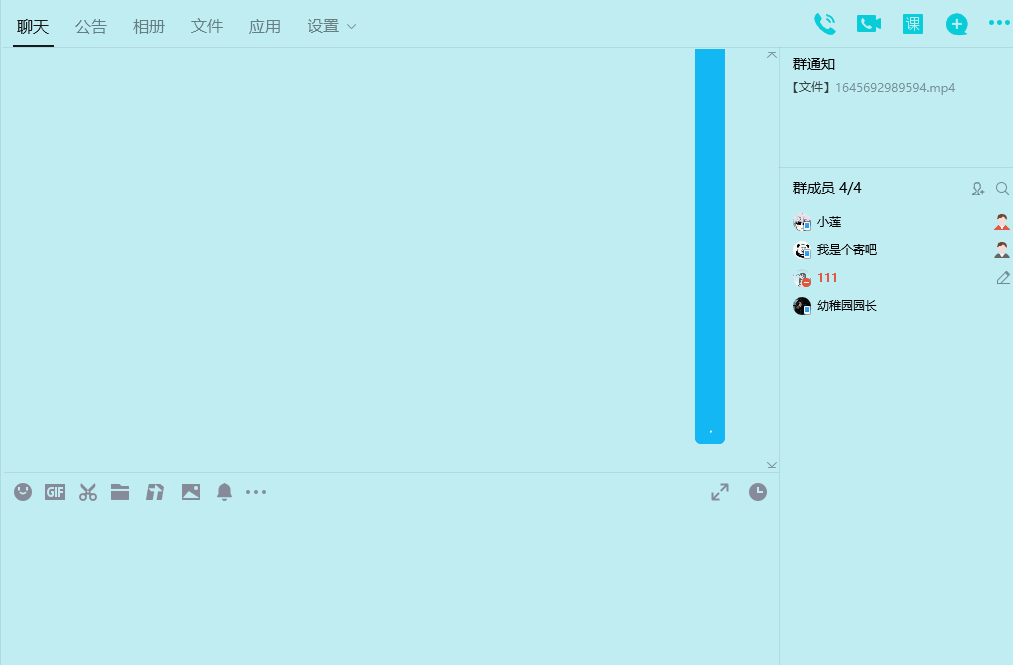Click chat scroll up arrow
1013x665 pixels.
771,55
